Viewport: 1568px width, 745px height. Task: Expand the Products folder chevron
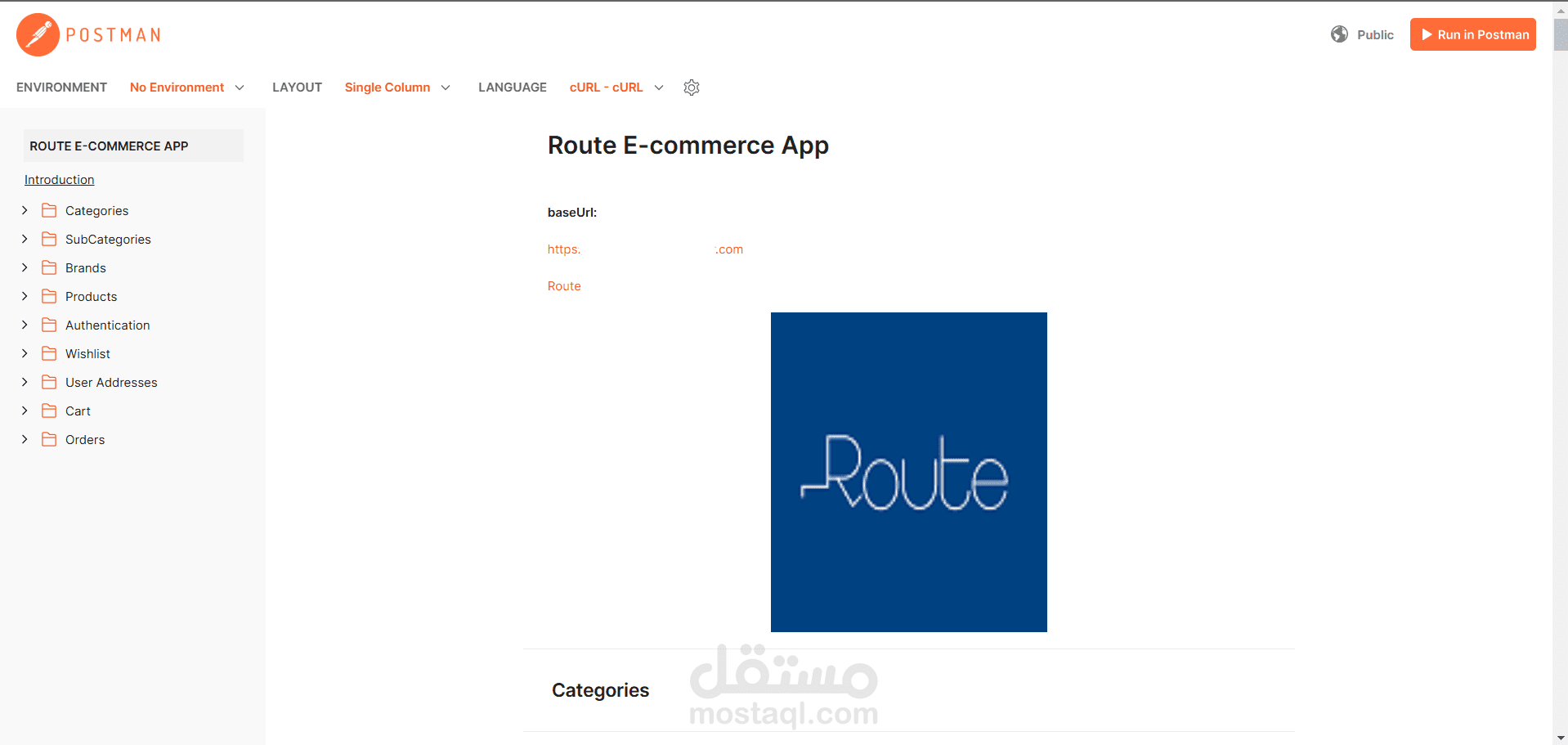pos(25,296)
